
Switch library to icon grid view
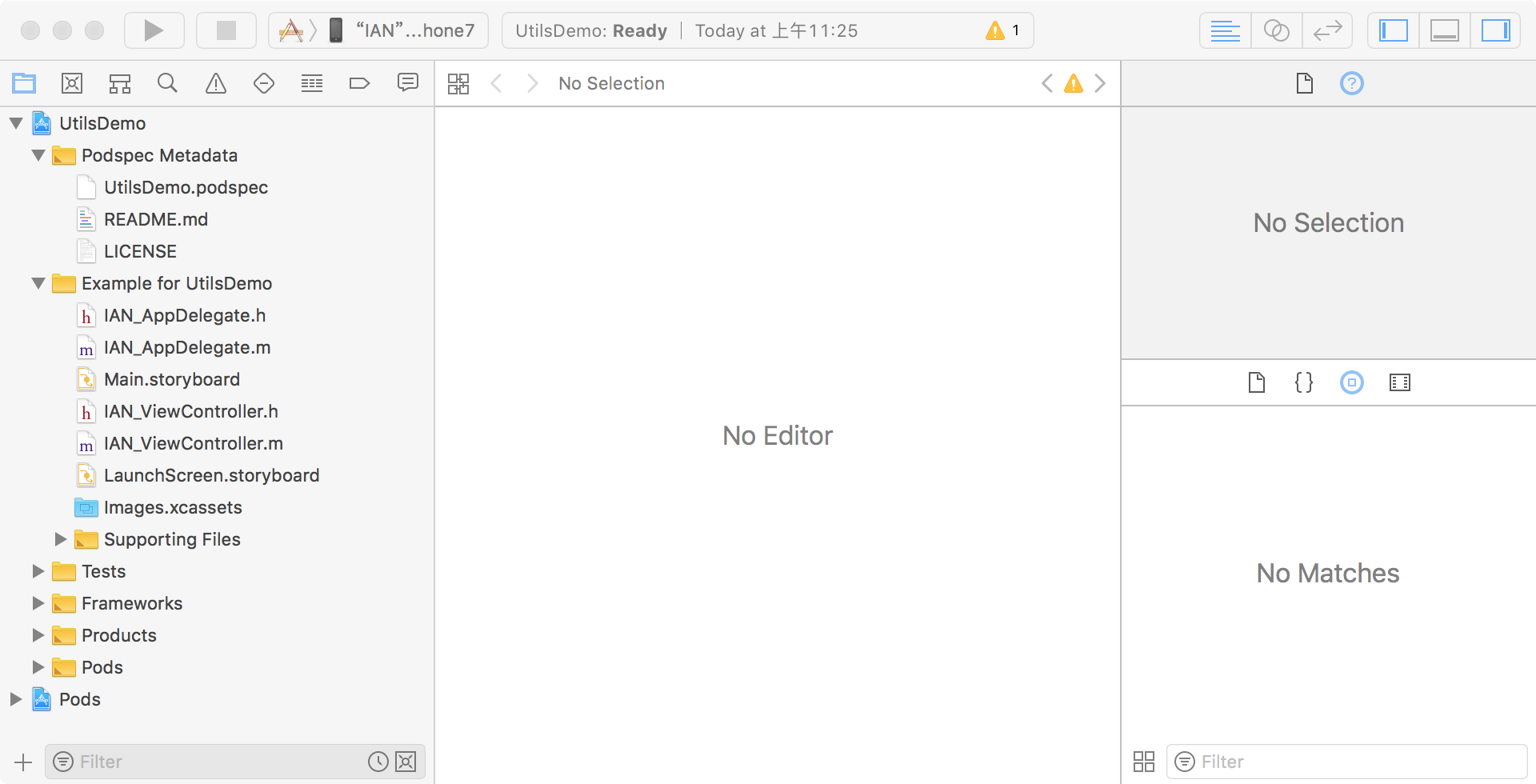point(1144,762)
